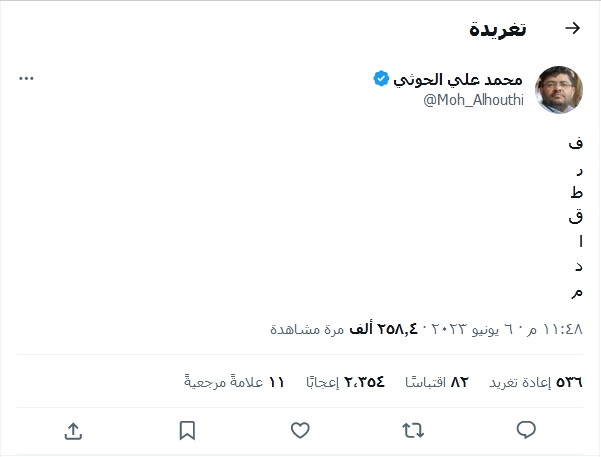Viewport: 601px width, 457px height.
Task: Like the tweet with the heart icon
Action: click(300, 430)
